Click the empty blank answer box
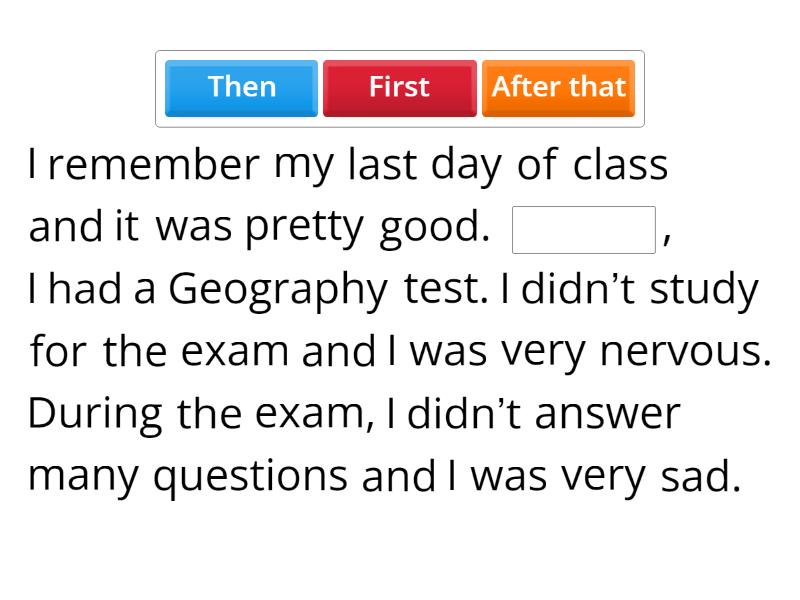The height and width of the screenshot is (600, 800). 583,230
